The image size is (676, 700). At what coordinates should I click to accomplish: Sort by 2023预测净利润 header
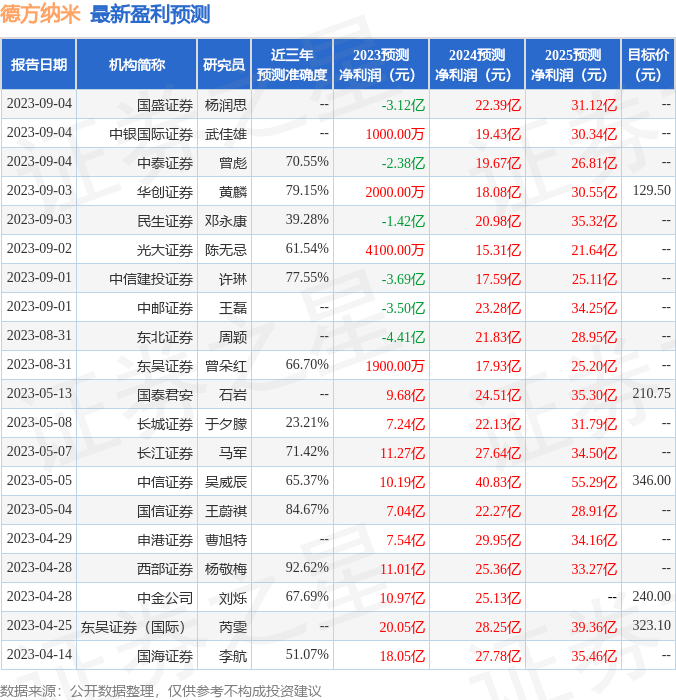(381, 65)
